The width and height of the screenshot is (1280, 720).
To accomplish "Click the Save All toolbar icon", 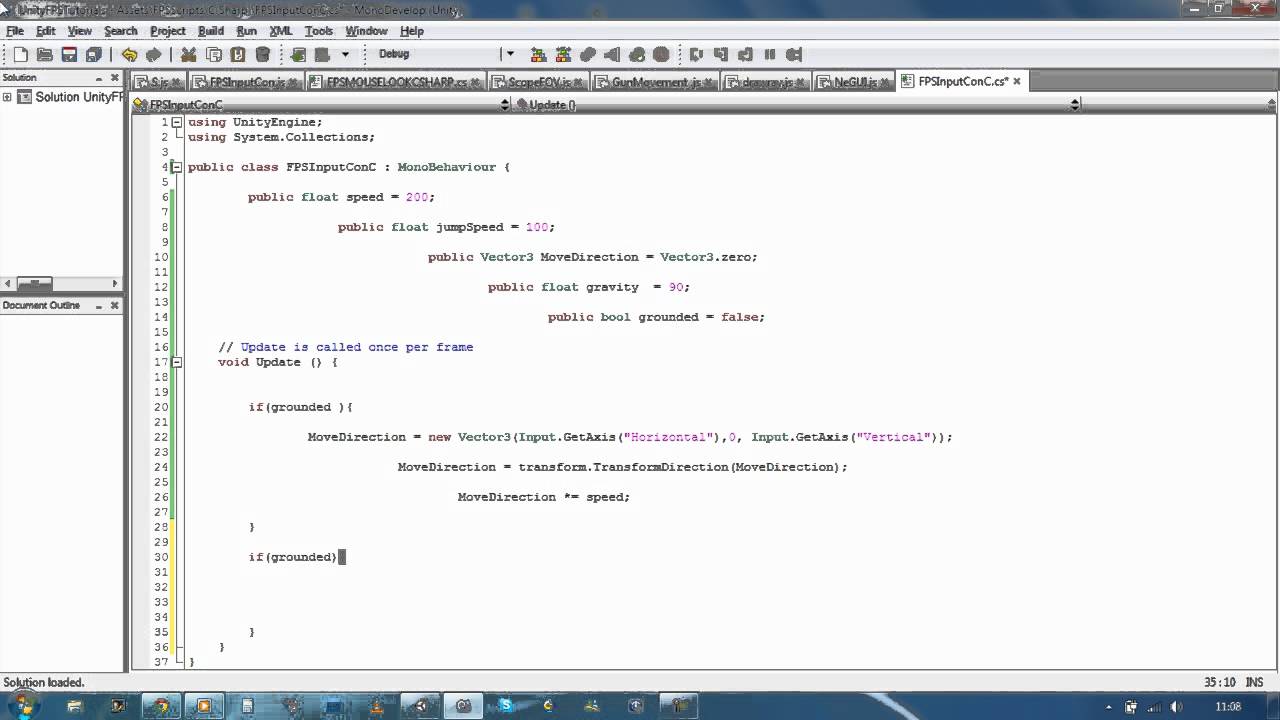I will [x=93, y=54].
